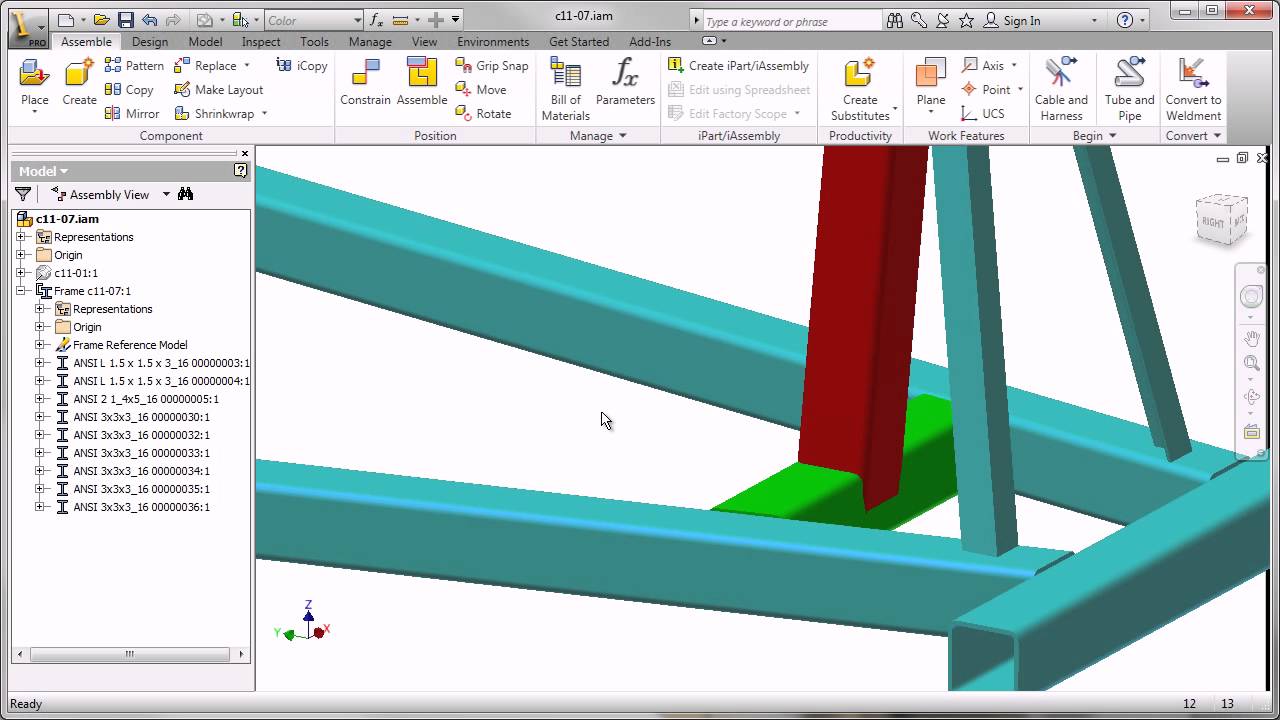This screenshot has height=720, width=1280.
Task: Begin Tube and Pipe
Action: pyautogui.click(x=1129, y=89)
